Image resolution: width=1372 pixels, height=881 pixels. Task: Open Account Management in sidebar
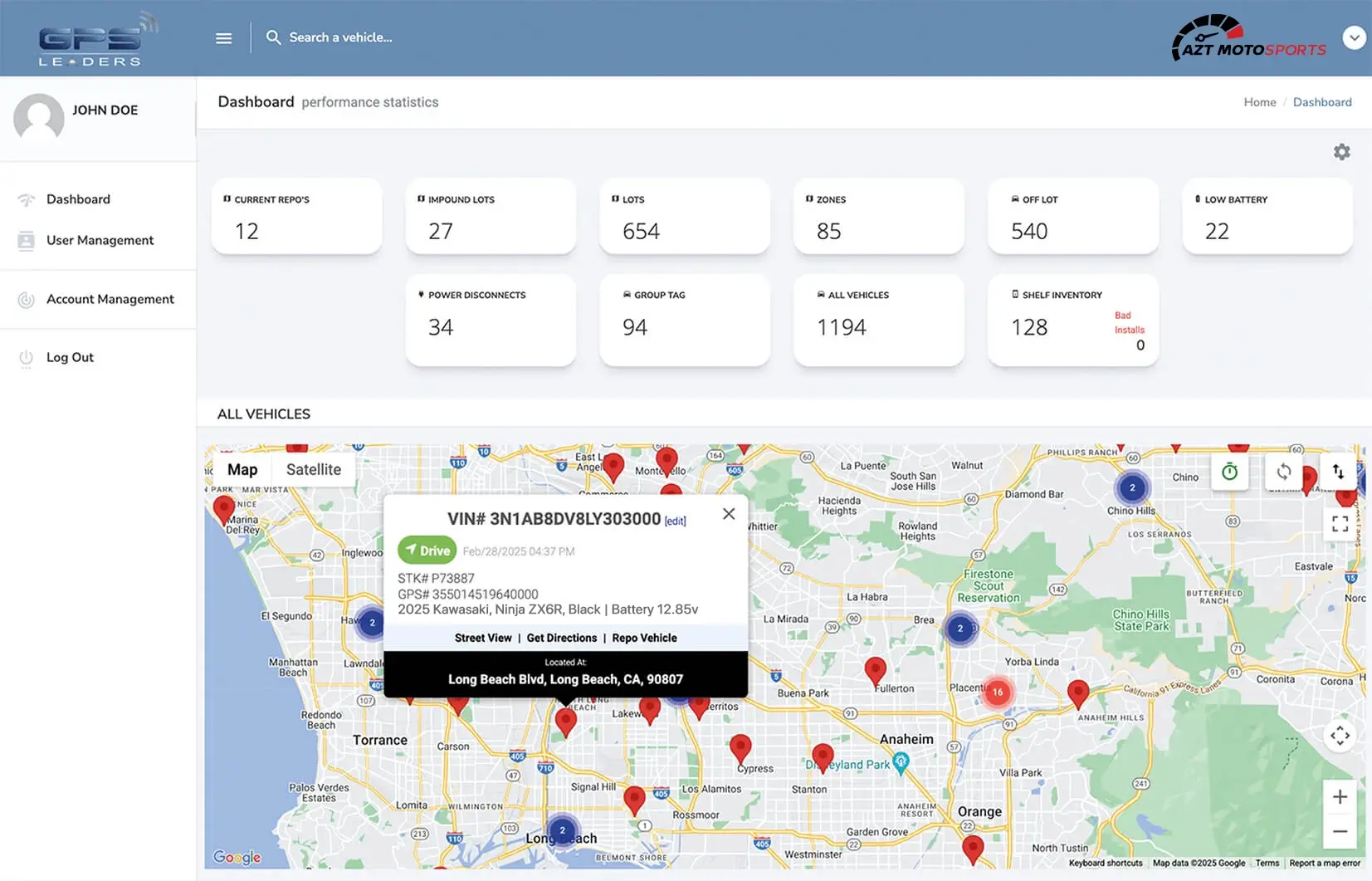coord(110,300)
